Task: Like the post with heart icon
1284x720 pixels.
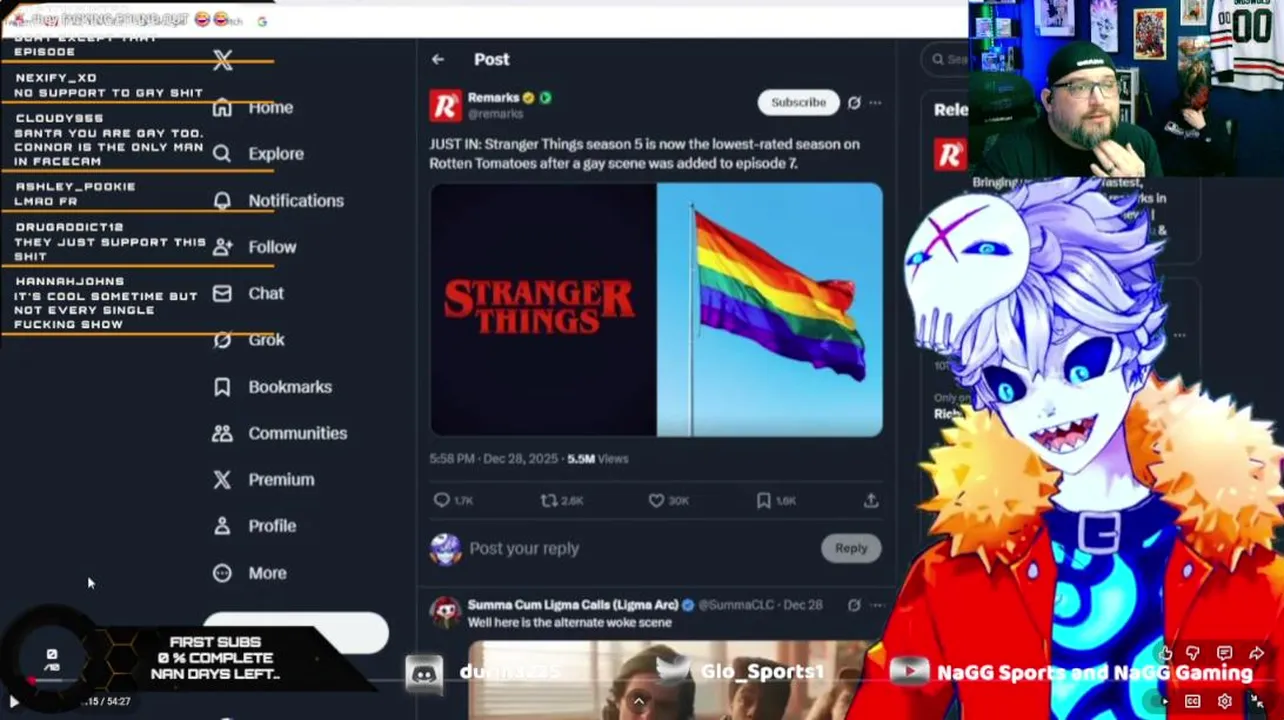Action: coord(656,500)
